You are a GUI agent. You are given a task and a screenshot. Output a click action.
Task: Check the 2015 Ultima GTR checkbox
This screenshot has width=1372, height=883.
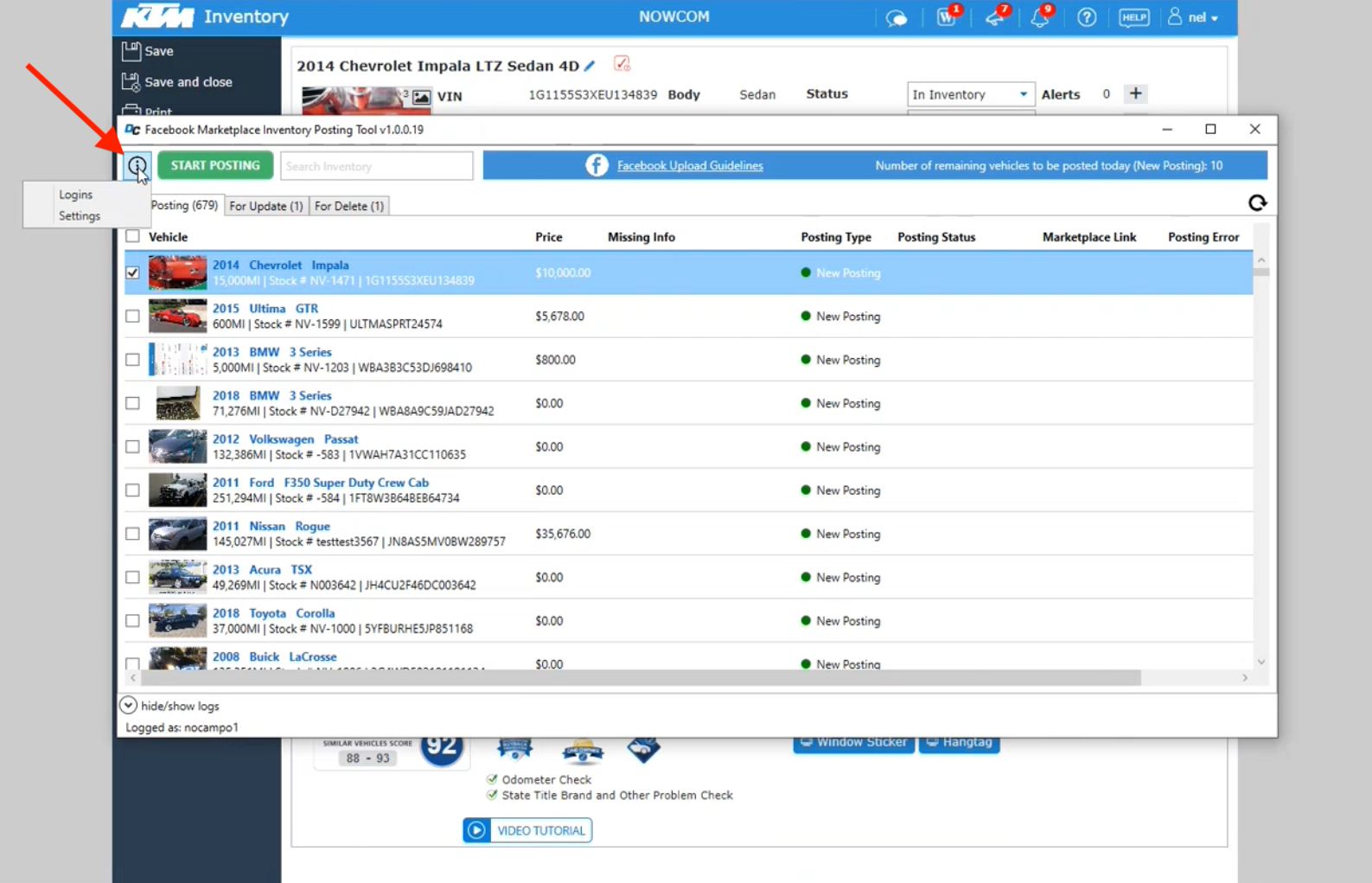tap(132, 317)
